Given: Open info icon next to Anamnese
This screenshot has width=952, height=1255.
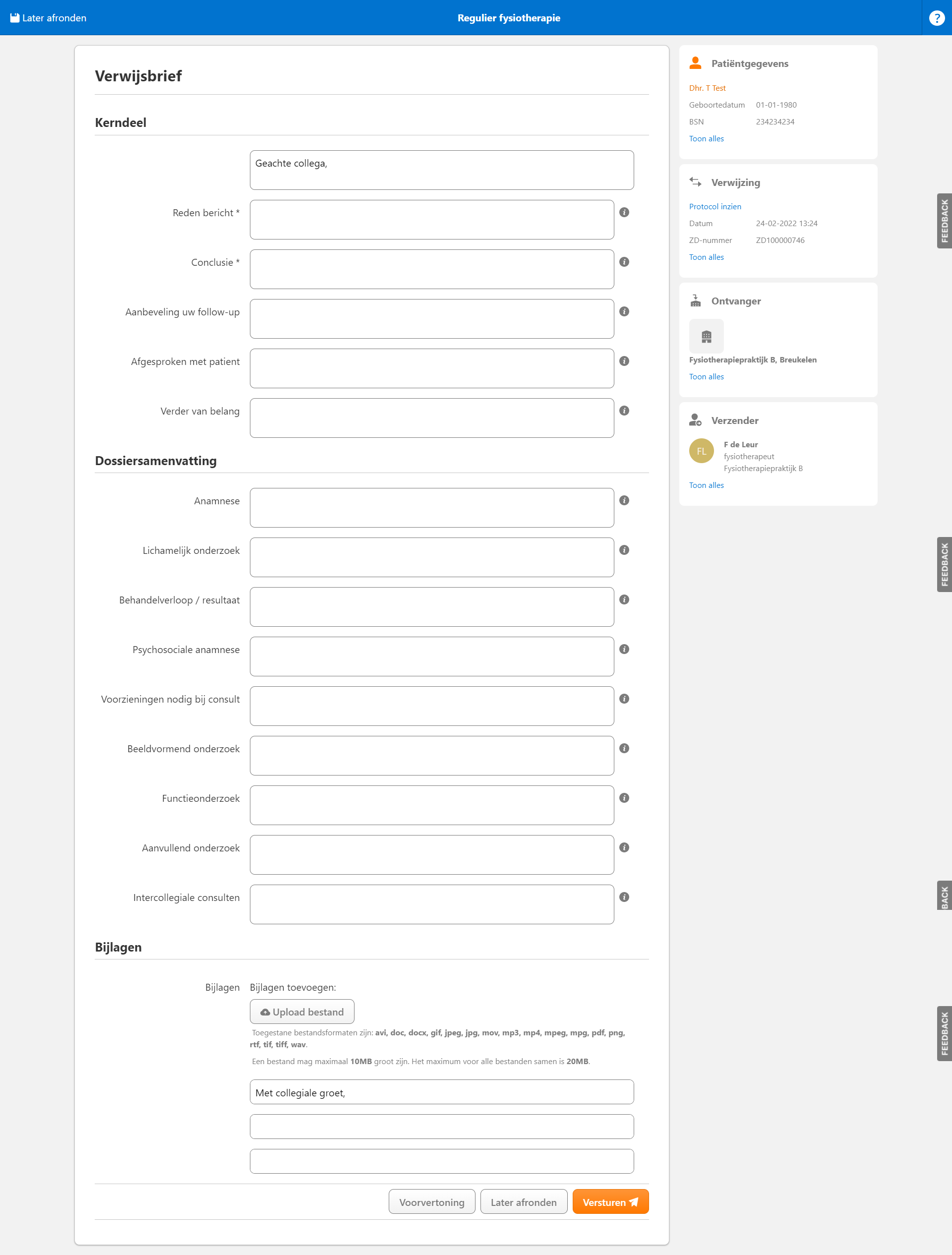Looking at the screenshot, I should click(x=624, y=500).
